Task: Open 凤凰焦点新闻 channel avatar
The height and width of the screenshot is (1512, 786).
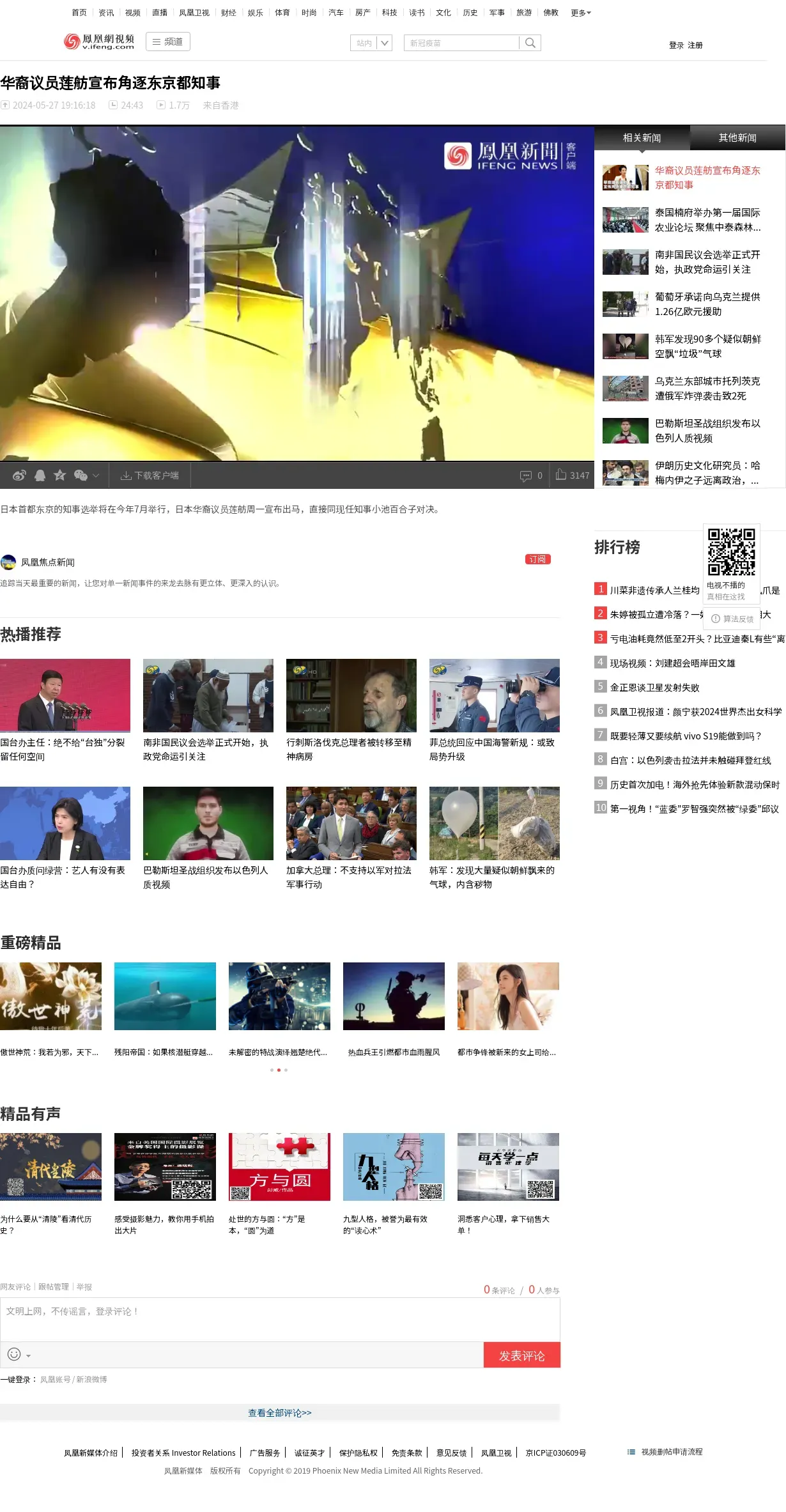Action: 8,562
